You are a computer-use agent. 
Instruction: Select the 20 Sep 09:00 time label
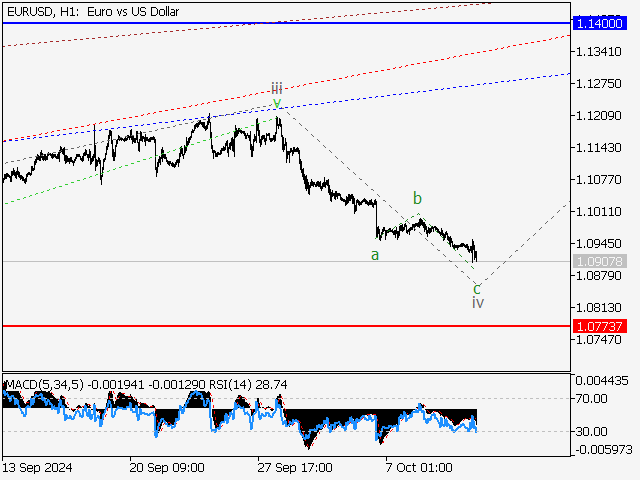pos(168,467)
